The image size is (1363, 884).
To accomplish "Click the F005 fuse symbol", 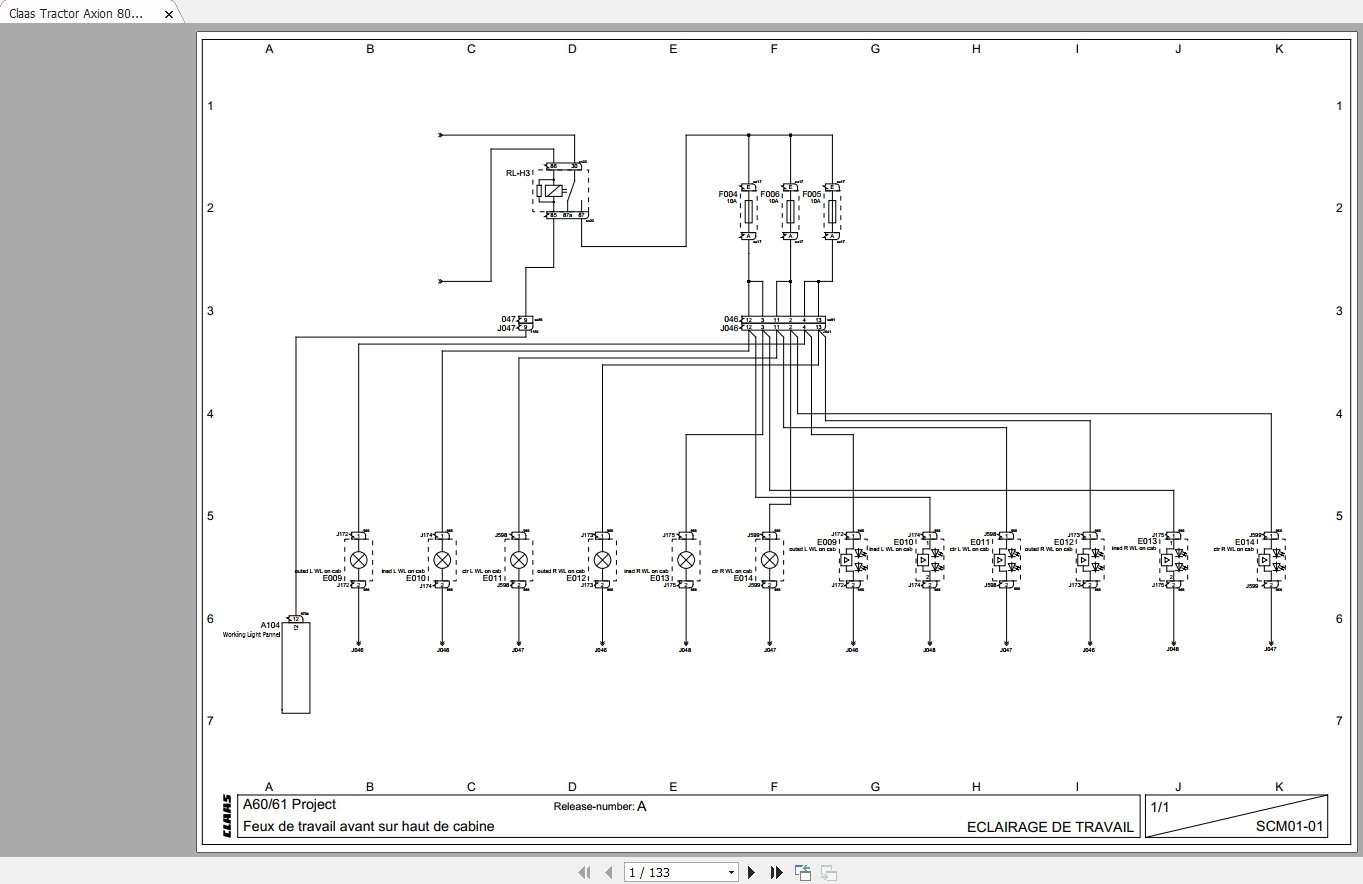I will (832, 211).
